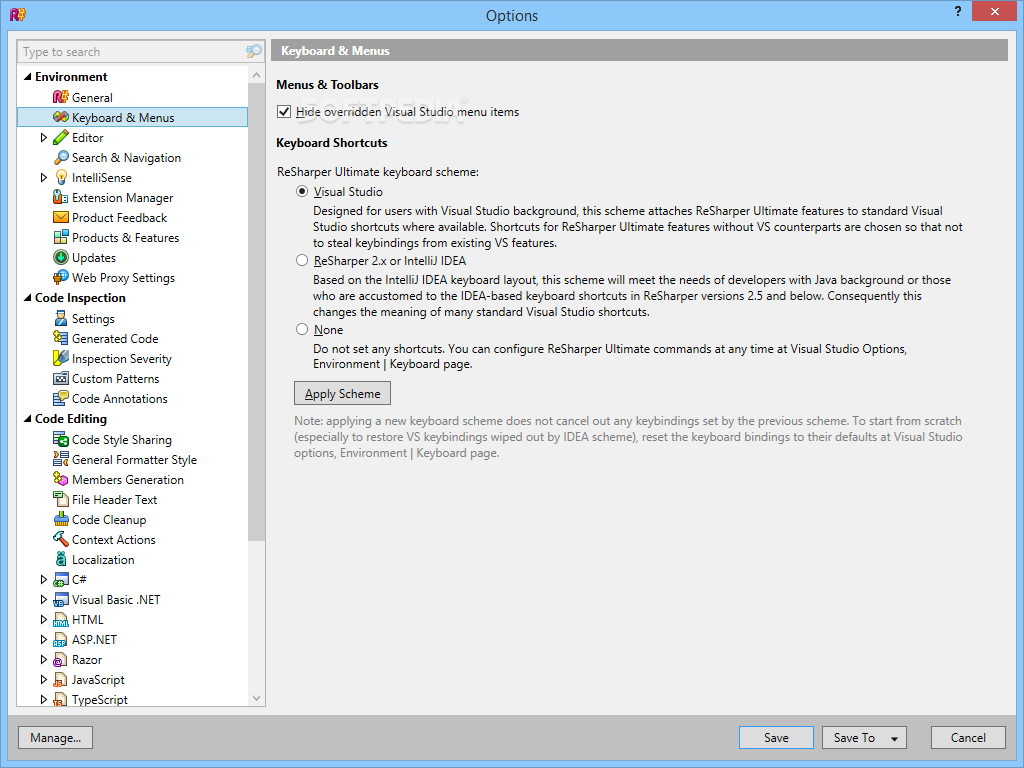
Task: Select the None keyboard scheme option
Action: [x=302, y=329]
